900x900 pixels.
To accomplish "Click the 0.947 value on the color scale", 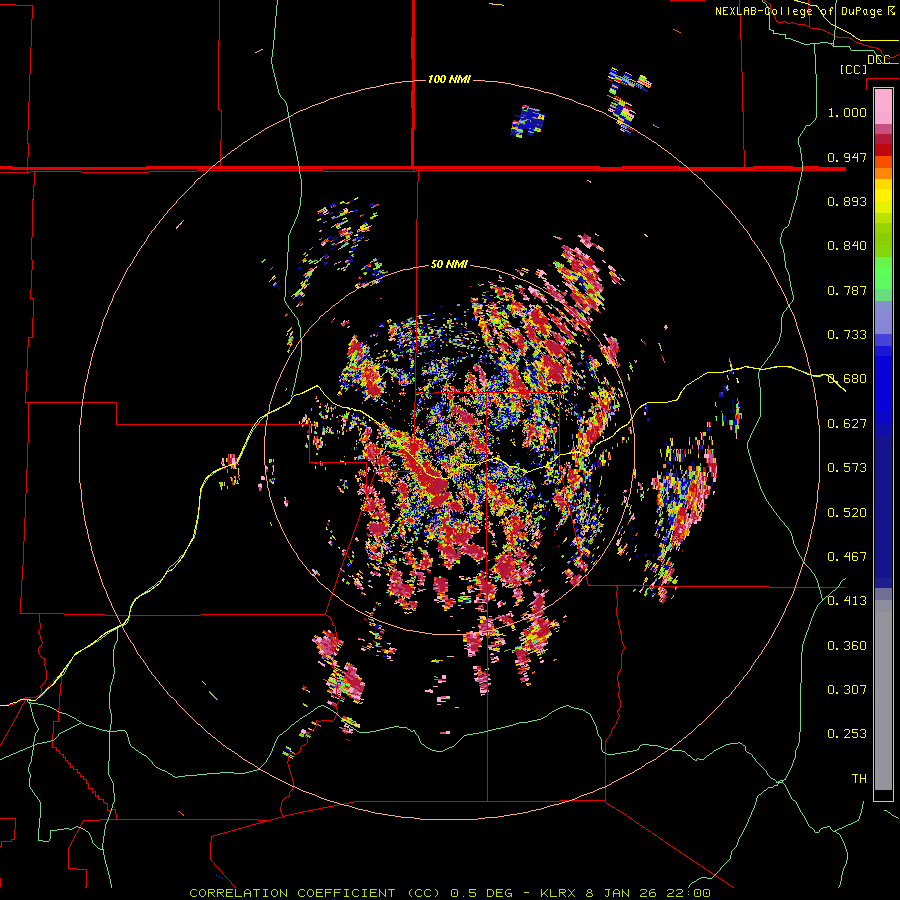I will pyautogui.click(x=847, y=157).
